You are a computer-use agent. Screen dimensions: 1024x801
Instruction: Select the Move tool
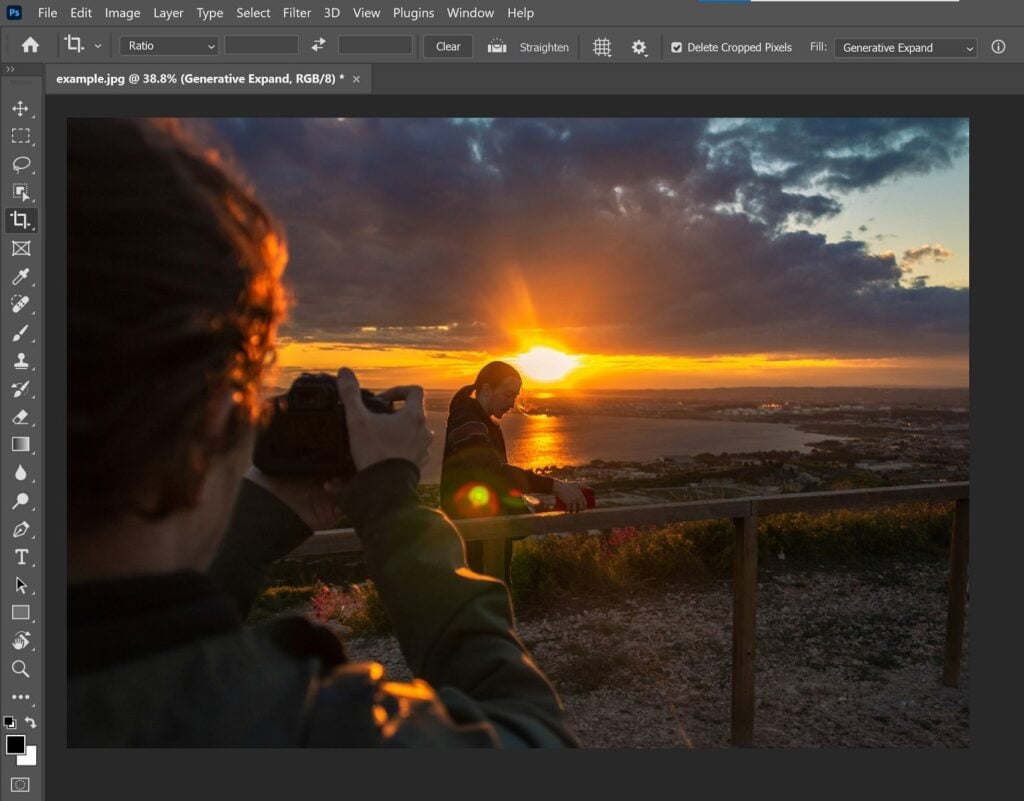click(22, 109)
